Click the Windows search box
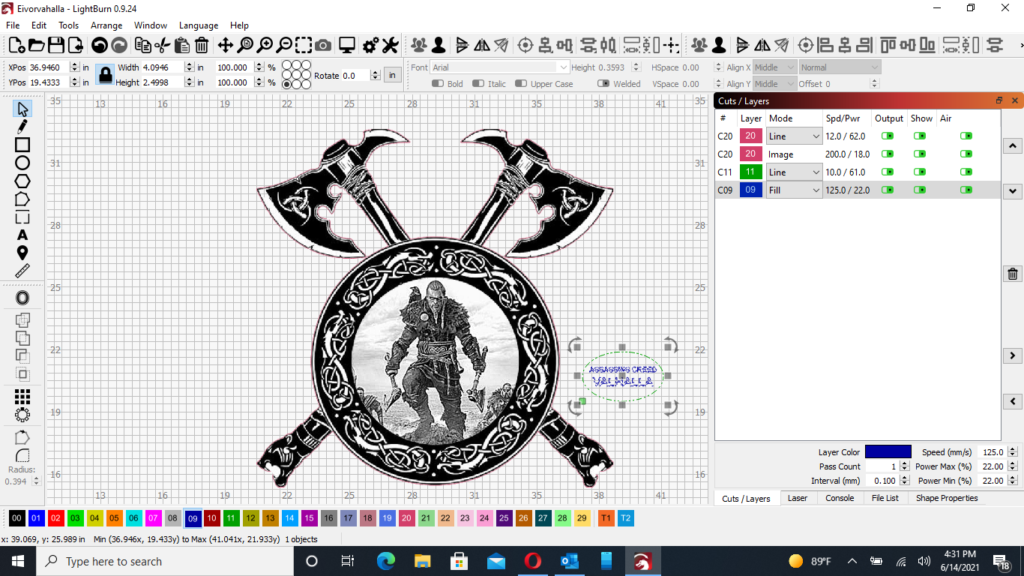The height and width of the screenshot is (576, 1024). (x=165, y=562)
